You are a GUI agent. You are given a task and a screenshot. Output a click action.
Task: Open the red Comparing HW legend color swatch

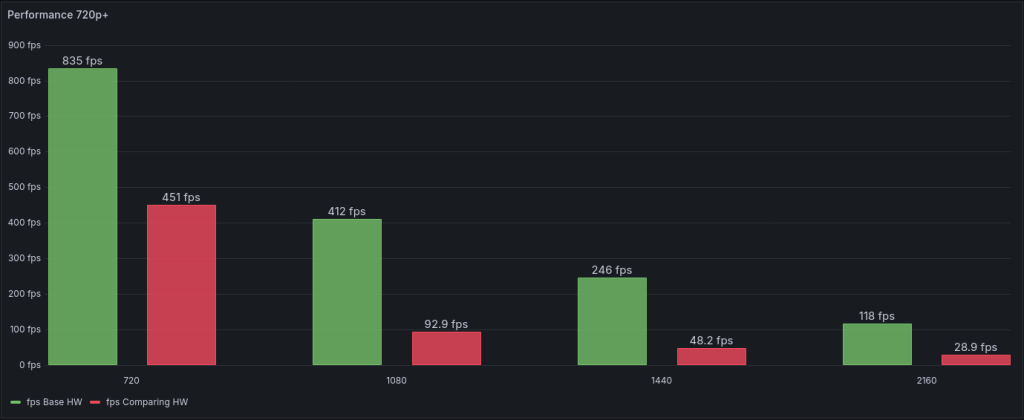95,402
